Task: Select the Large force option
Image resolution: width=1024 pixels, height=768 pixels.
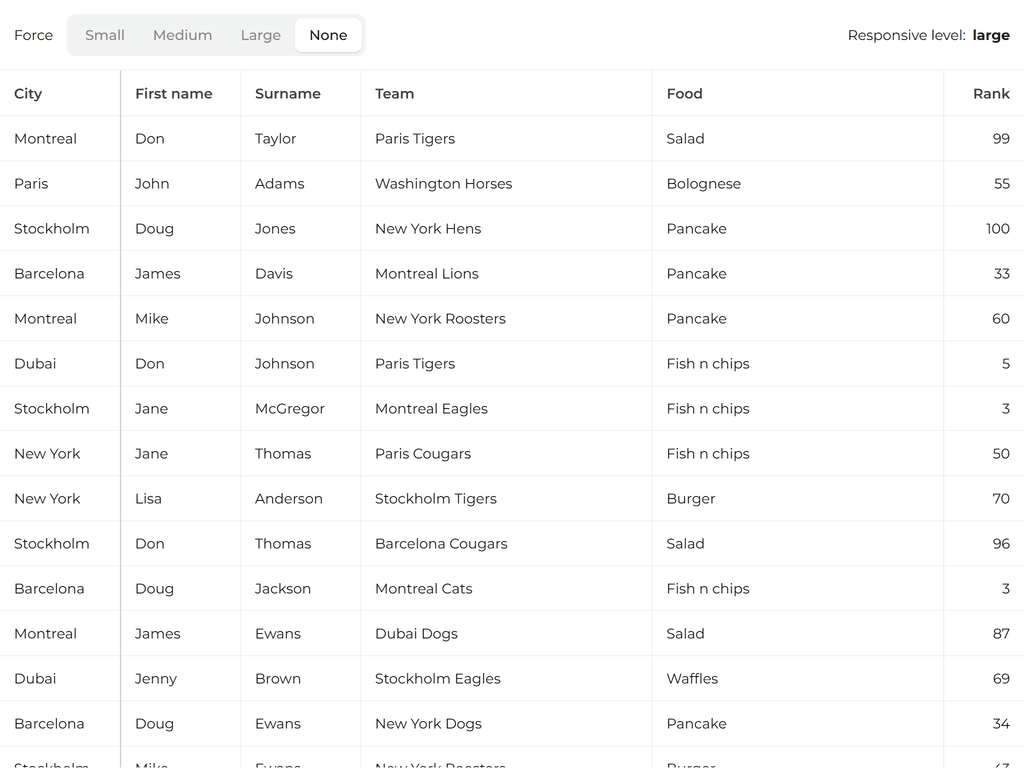Action: pyautogui.click(x=260, y=35)
